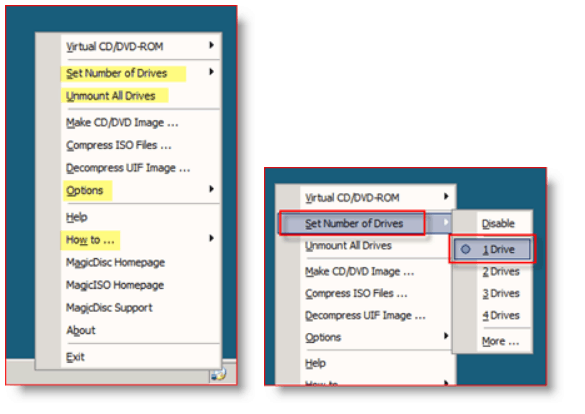Expand Set Number of Drives arrow in left menu
Screen dimensions: 585x414
click(212, 72)
